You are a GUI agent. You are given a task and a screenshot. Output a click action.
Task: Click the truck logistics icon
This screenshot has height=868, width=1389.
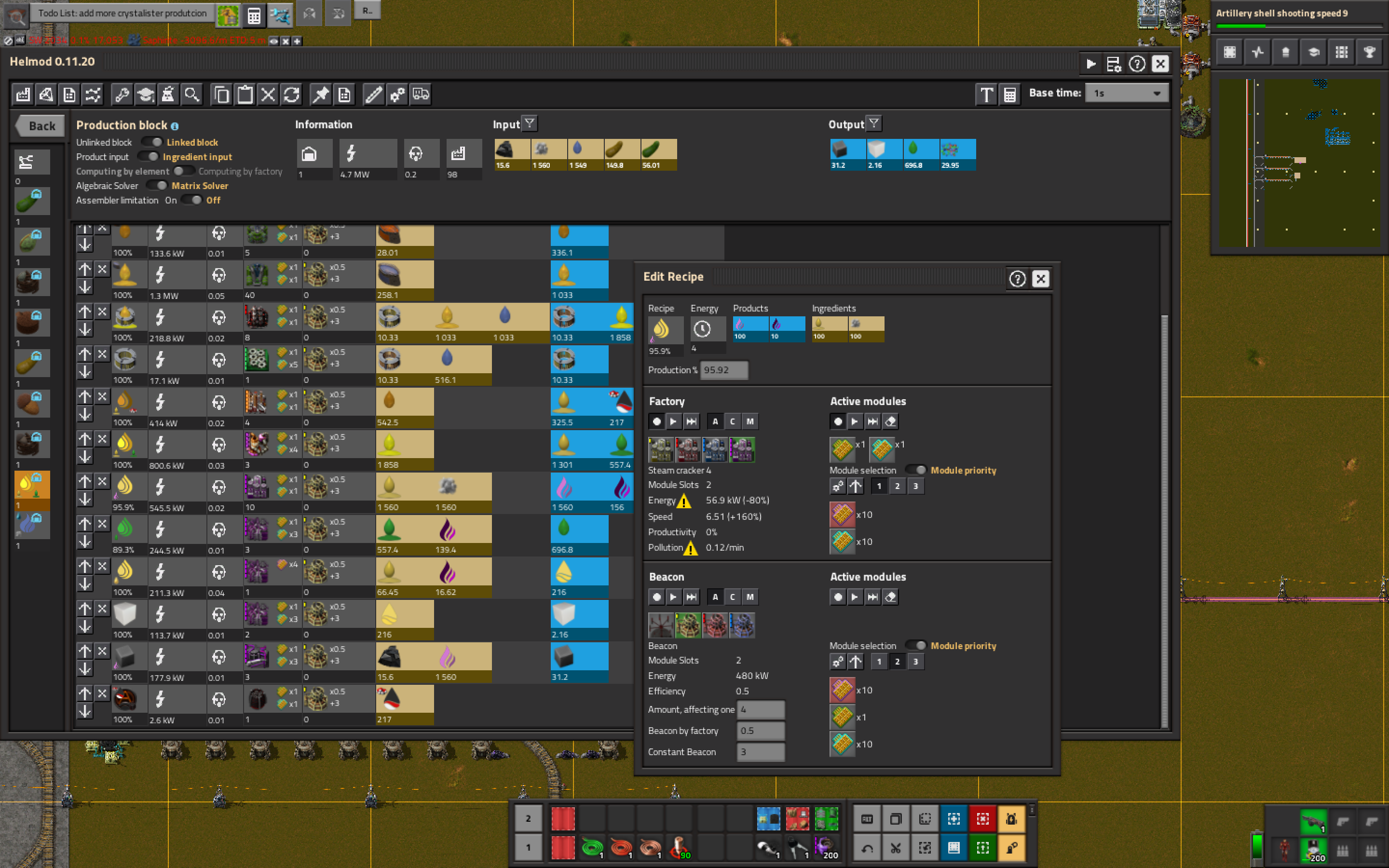pyautogui.click(x=421, y=94)
